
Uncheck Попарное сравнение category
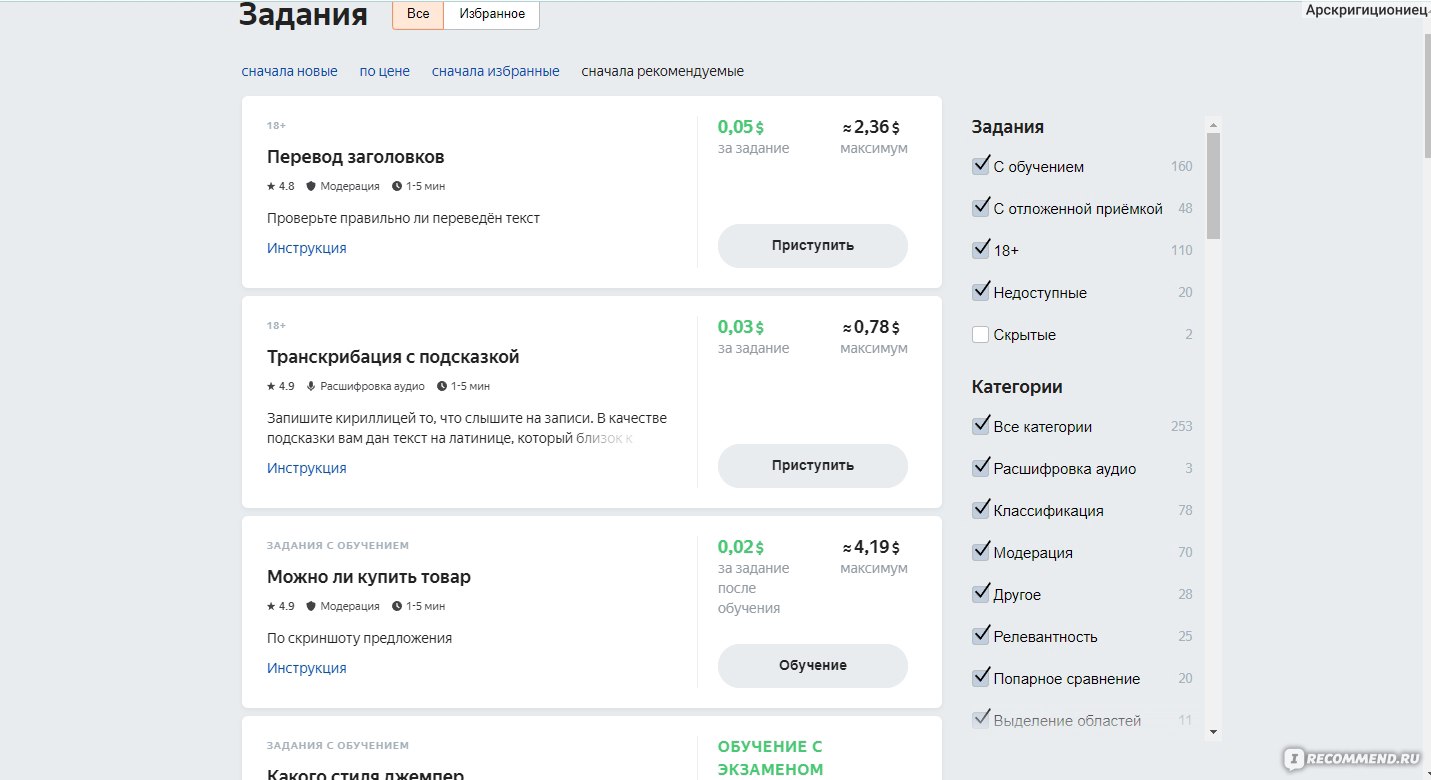coord(981,678)
